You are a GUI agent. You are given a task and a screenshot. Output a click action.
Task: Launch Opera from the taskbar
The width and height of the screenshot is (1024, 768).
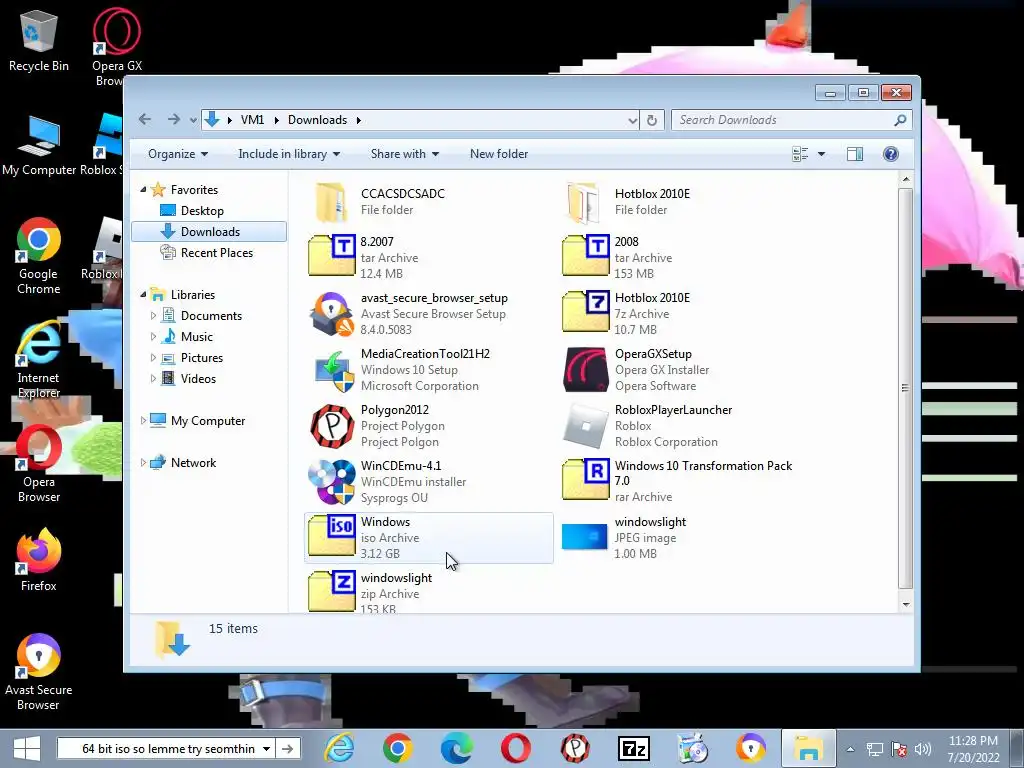pos(516,748)
